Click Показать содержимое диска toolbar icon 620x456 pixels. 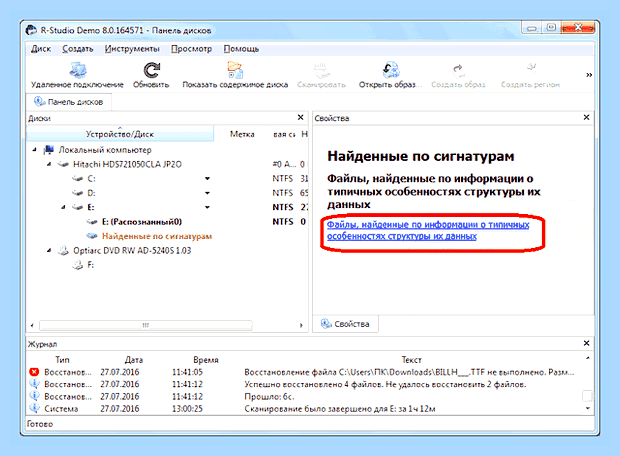(x=235, y=70)
